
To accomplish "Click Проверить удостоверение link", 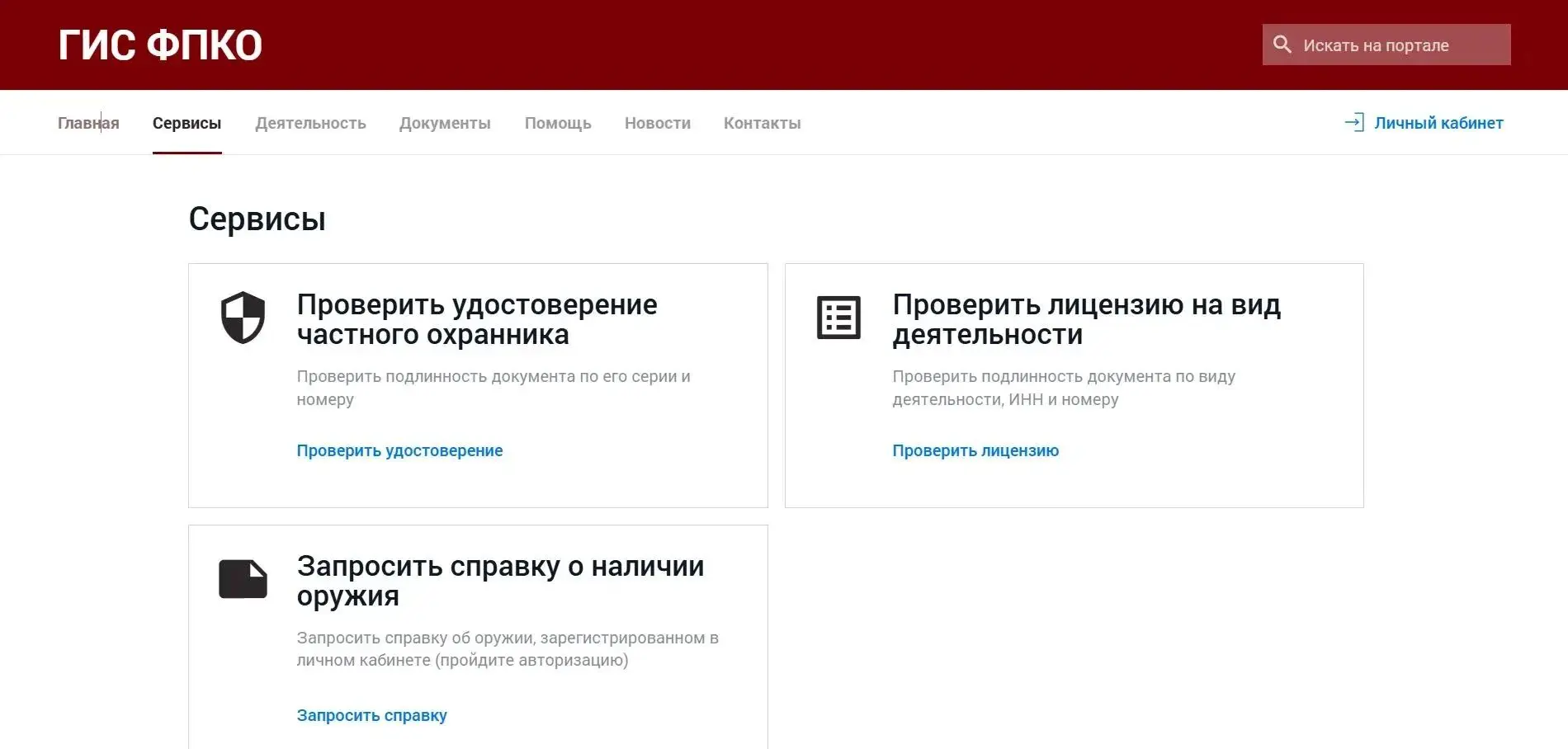I will 399,450.
